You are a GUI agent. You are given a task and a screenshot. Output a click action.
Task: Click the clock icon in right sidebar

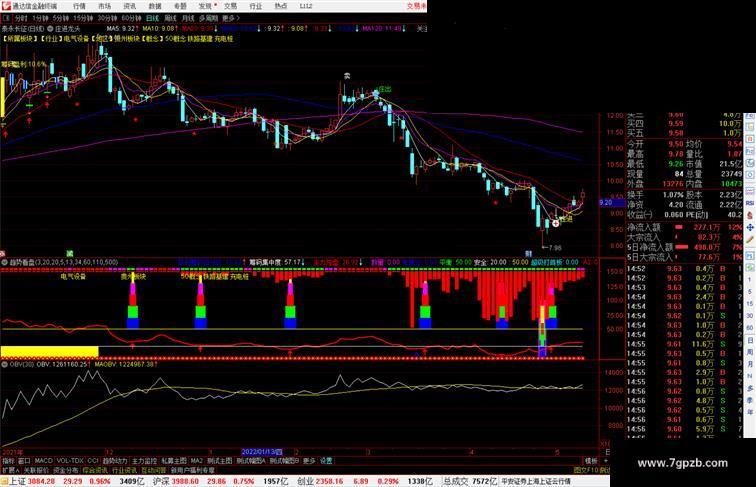tap(750, 176)
